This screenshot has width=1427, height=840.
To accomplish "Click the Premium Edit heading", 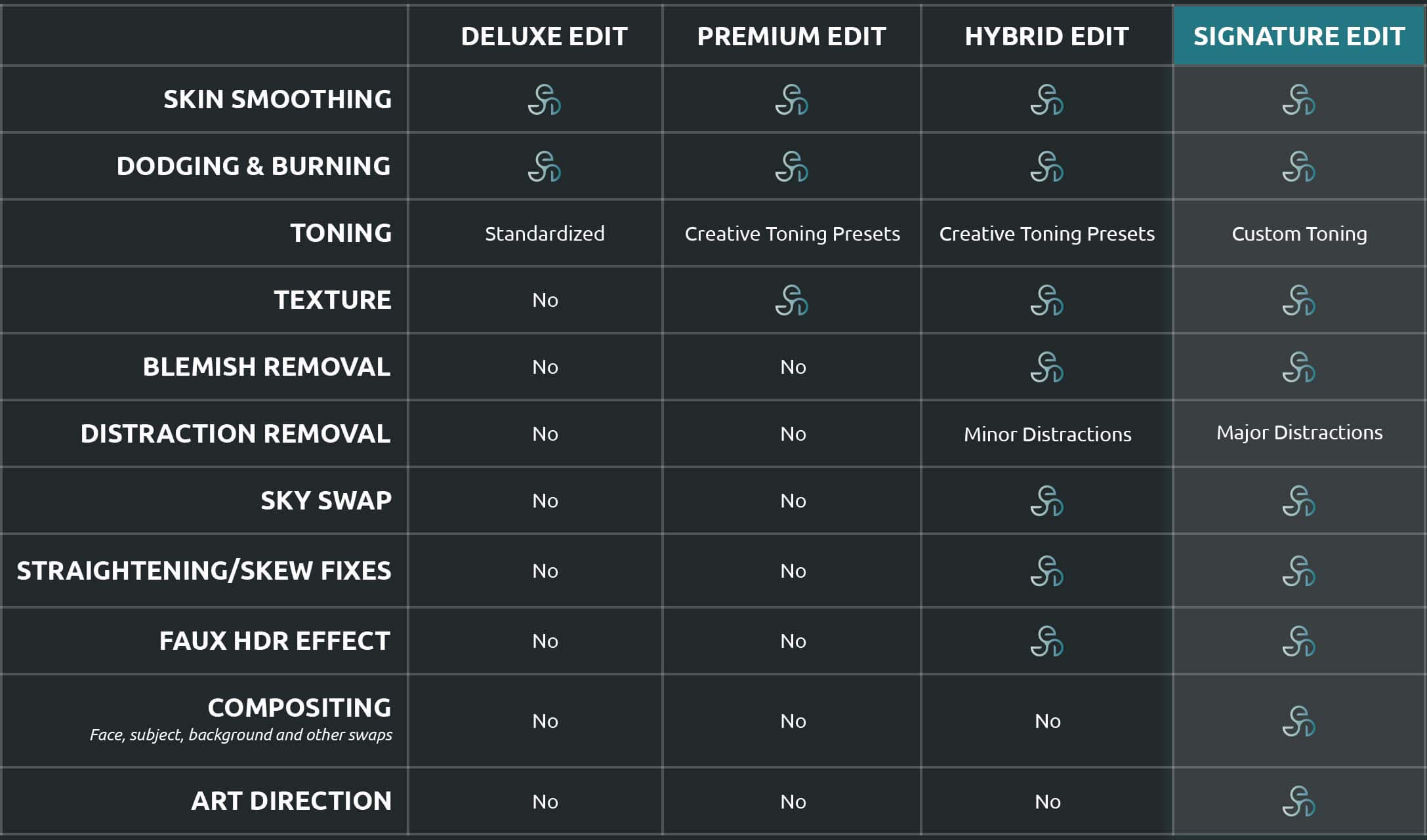I will (792, 36).
